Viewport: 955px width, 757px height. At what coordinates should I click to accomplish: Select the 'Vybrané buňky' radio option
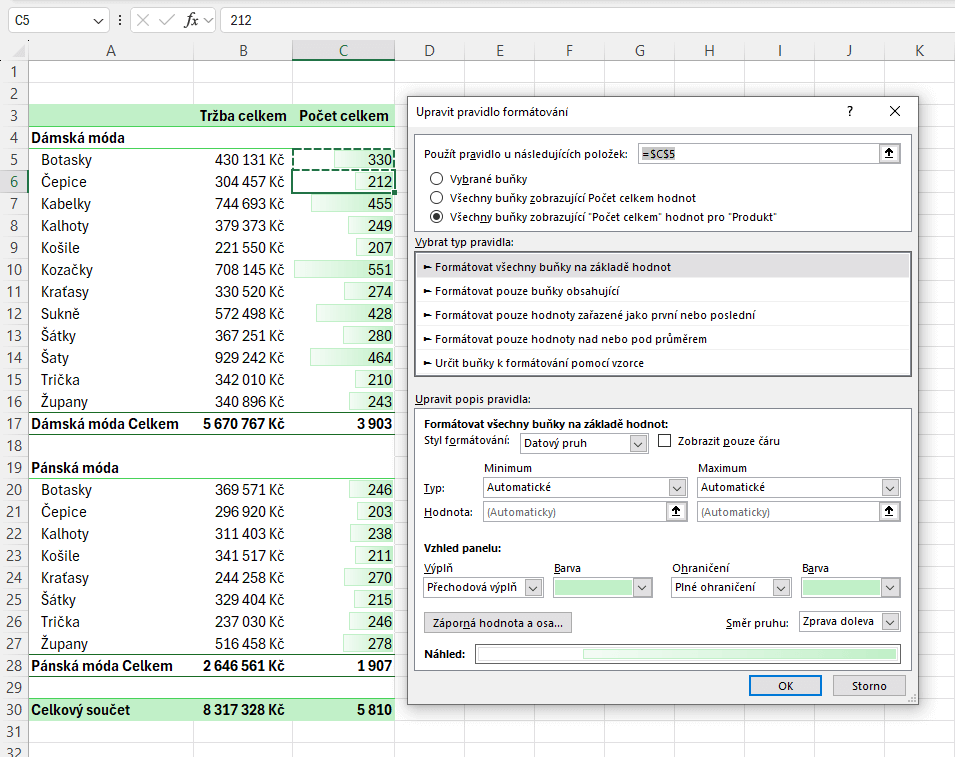click(x=436, y=179)
